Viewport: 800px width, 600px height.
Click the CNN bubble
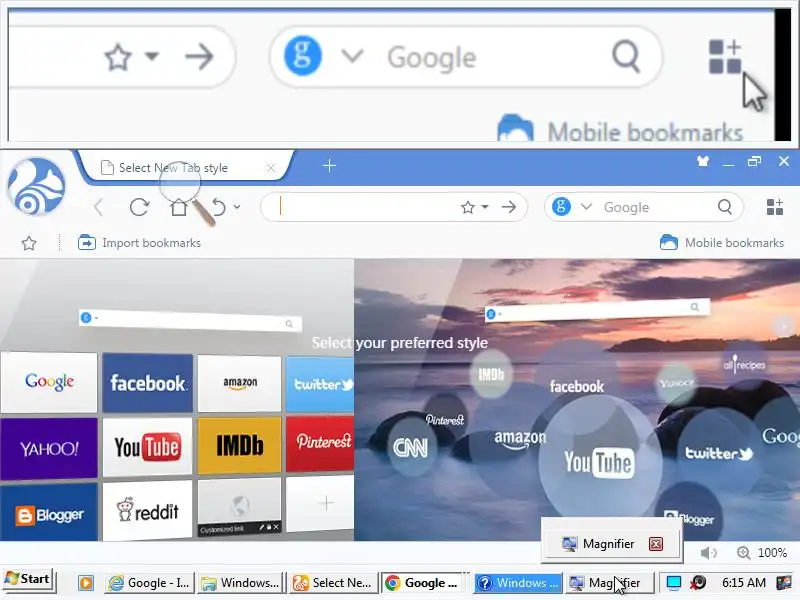(411, 448)
